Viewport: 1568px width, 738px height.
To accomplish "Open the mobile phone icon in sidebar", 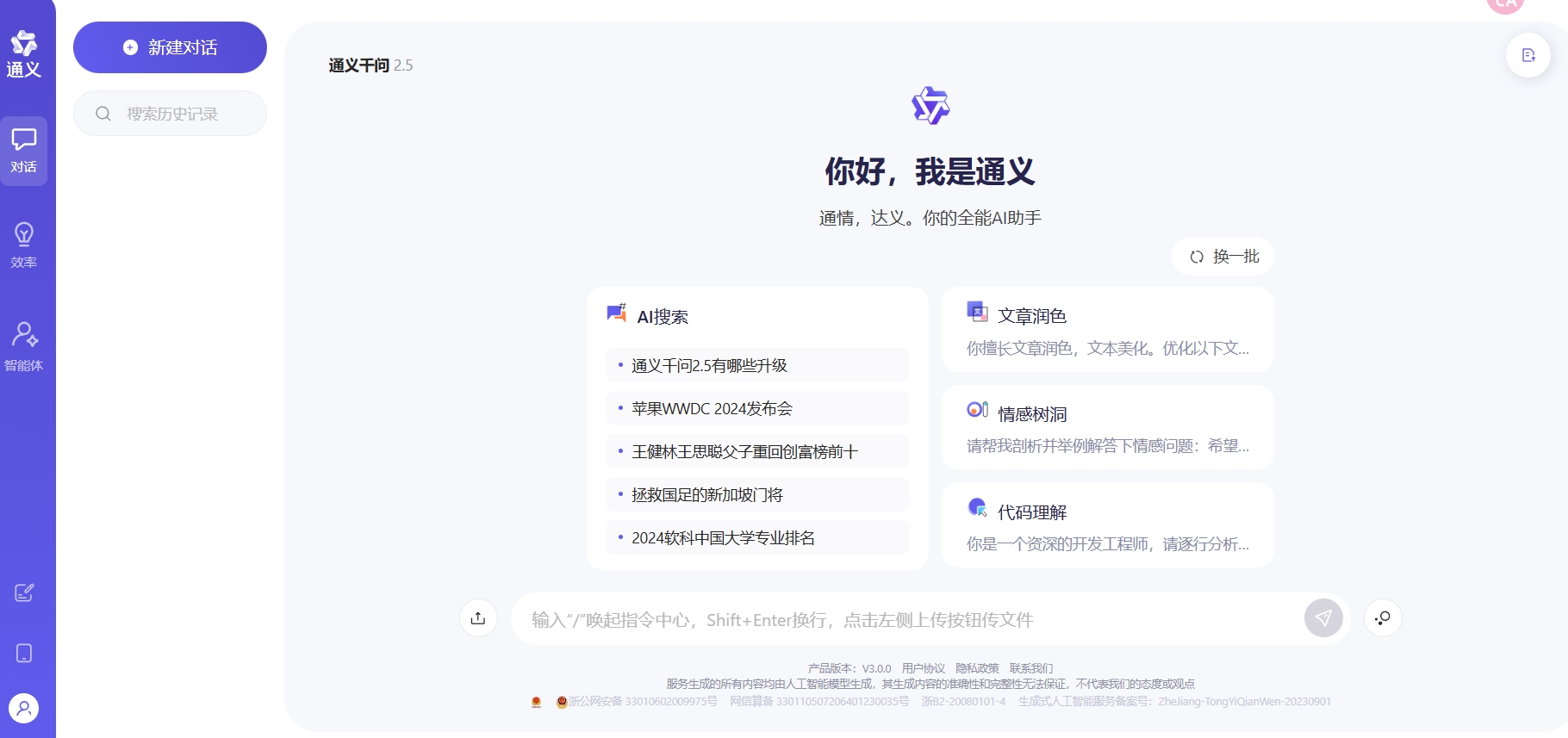I will tap(24, 654).
